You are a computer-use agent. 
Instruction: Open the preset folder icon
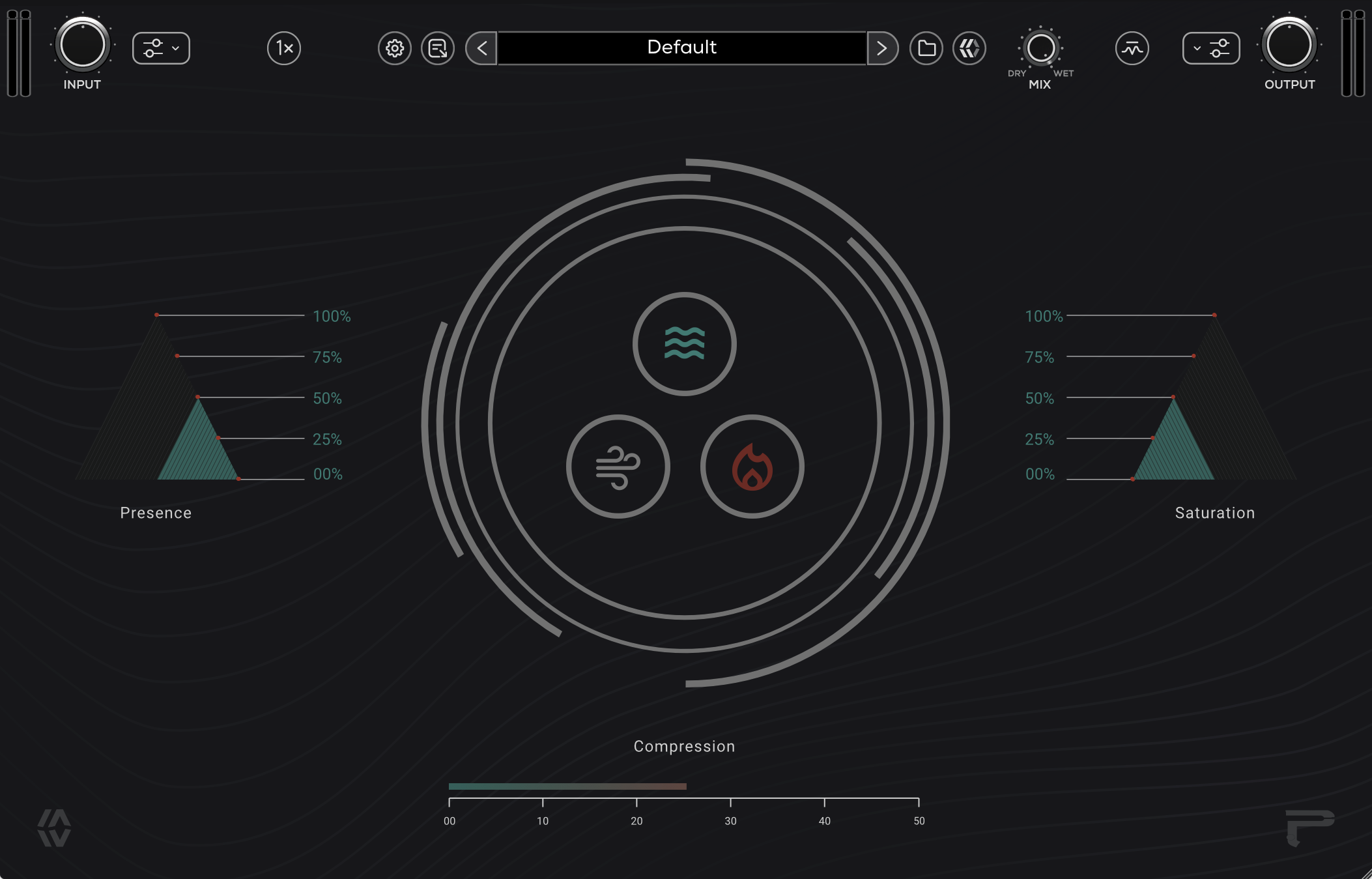(926, 48)
